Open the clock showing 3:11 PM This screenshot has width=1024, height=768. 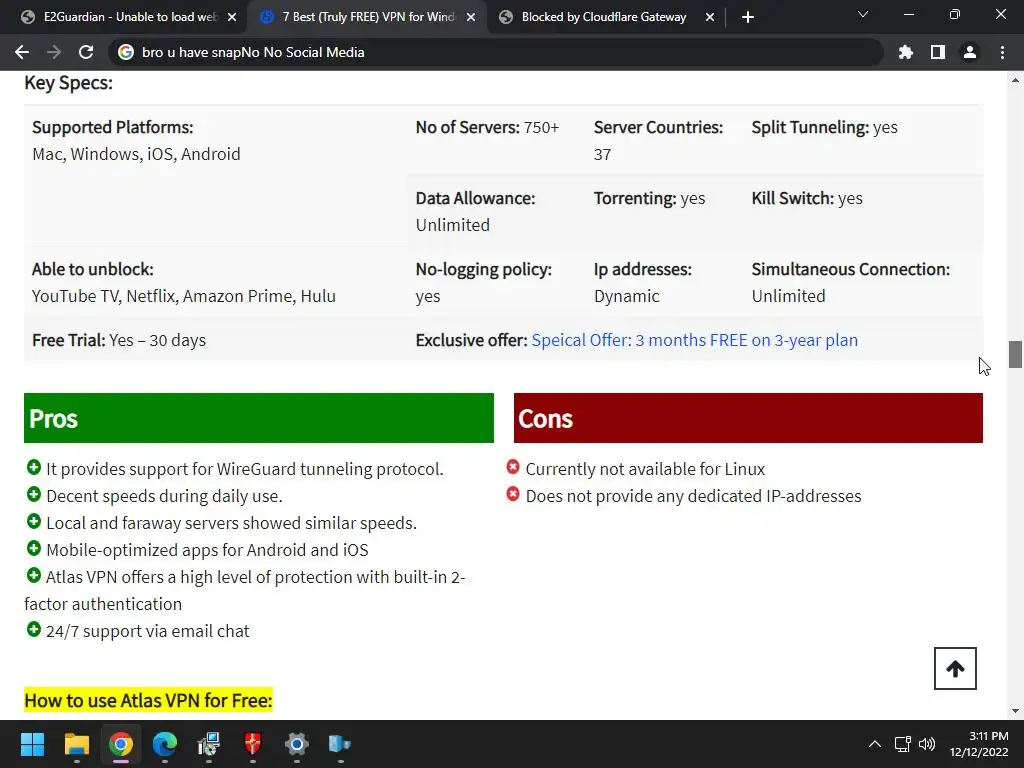979,744
